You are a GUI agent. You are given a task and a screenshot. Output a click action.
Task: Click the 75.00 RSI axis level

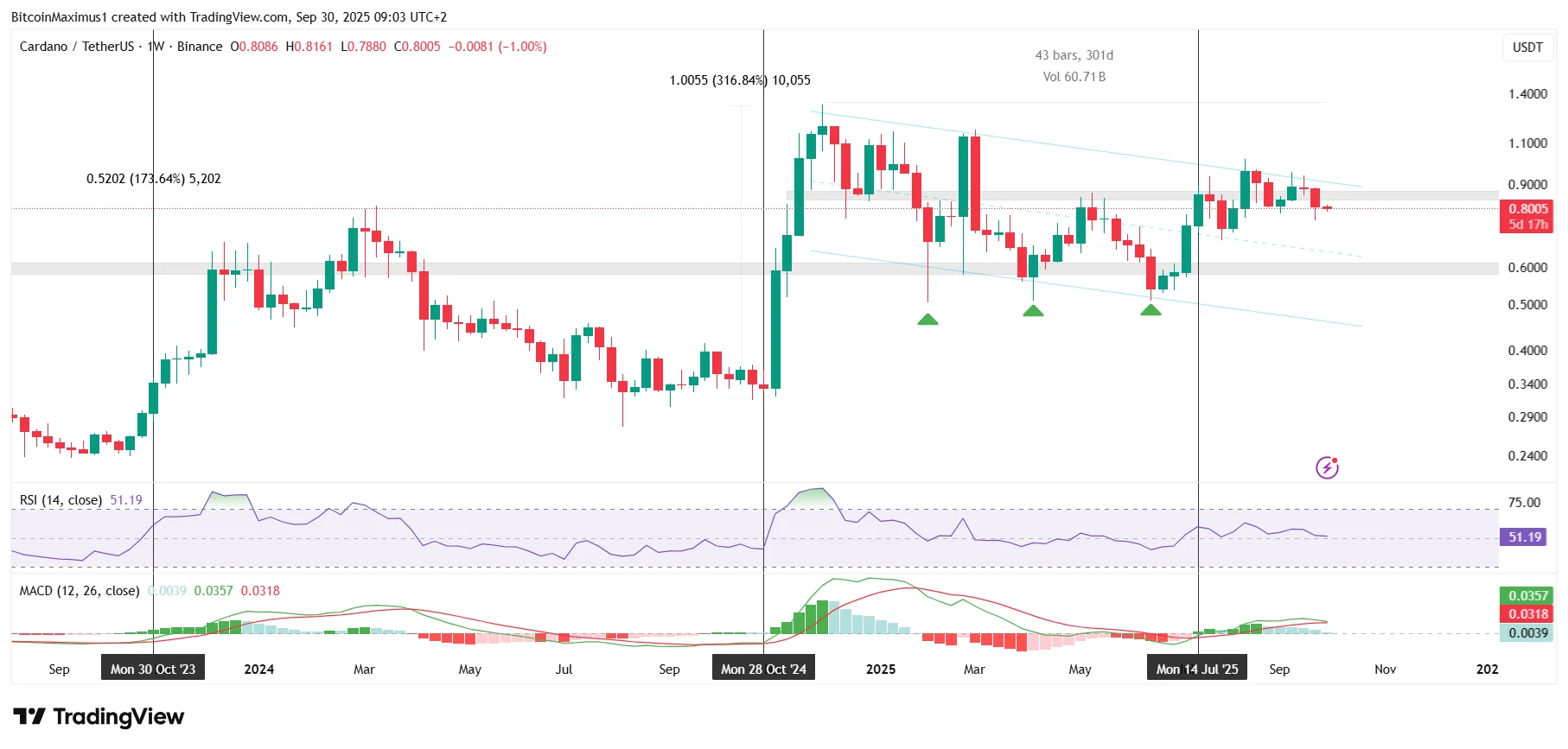1524,503
